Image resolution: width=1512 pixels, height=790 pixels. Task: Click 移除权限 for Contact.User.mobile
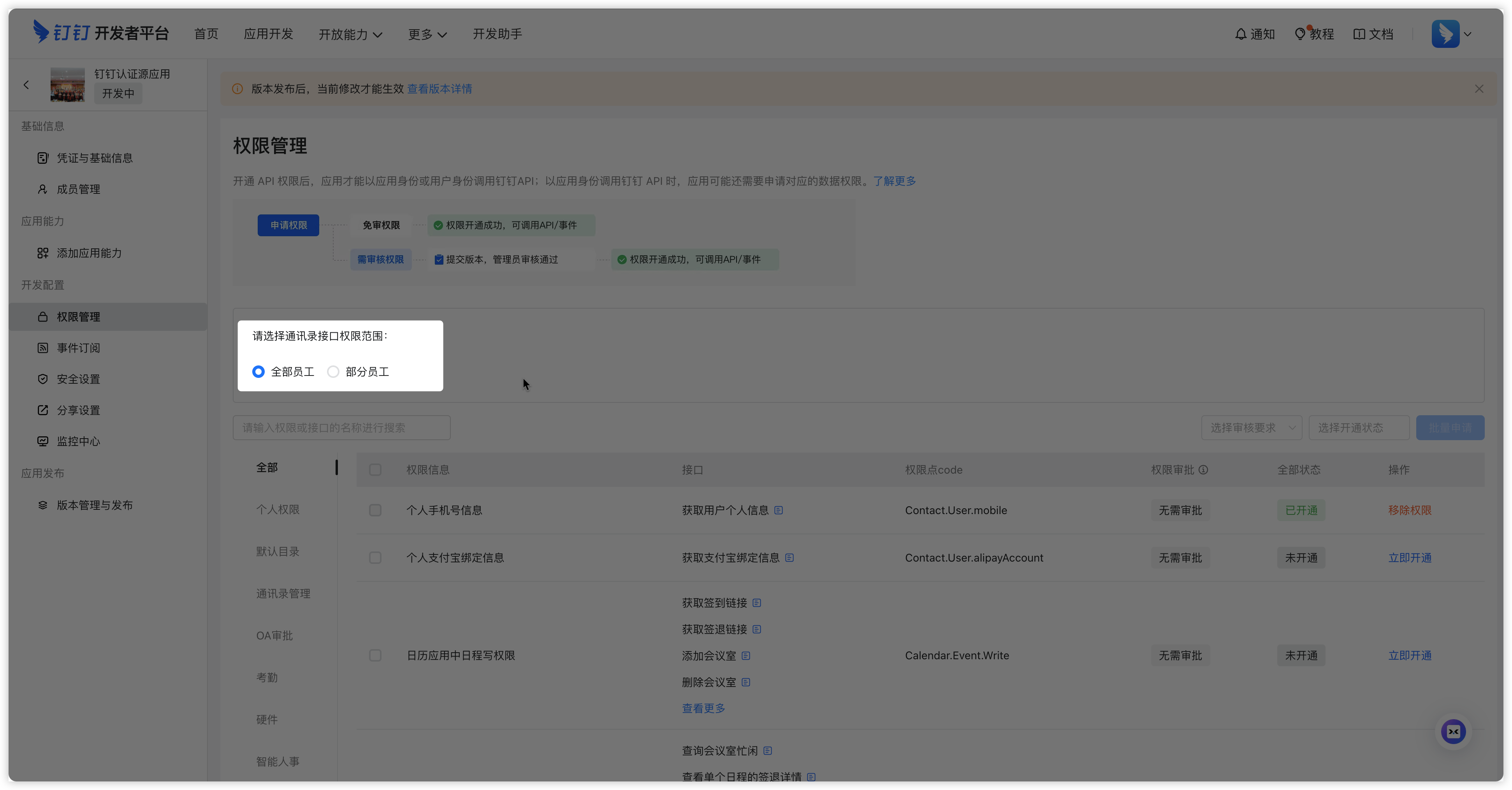[1409, 510]
